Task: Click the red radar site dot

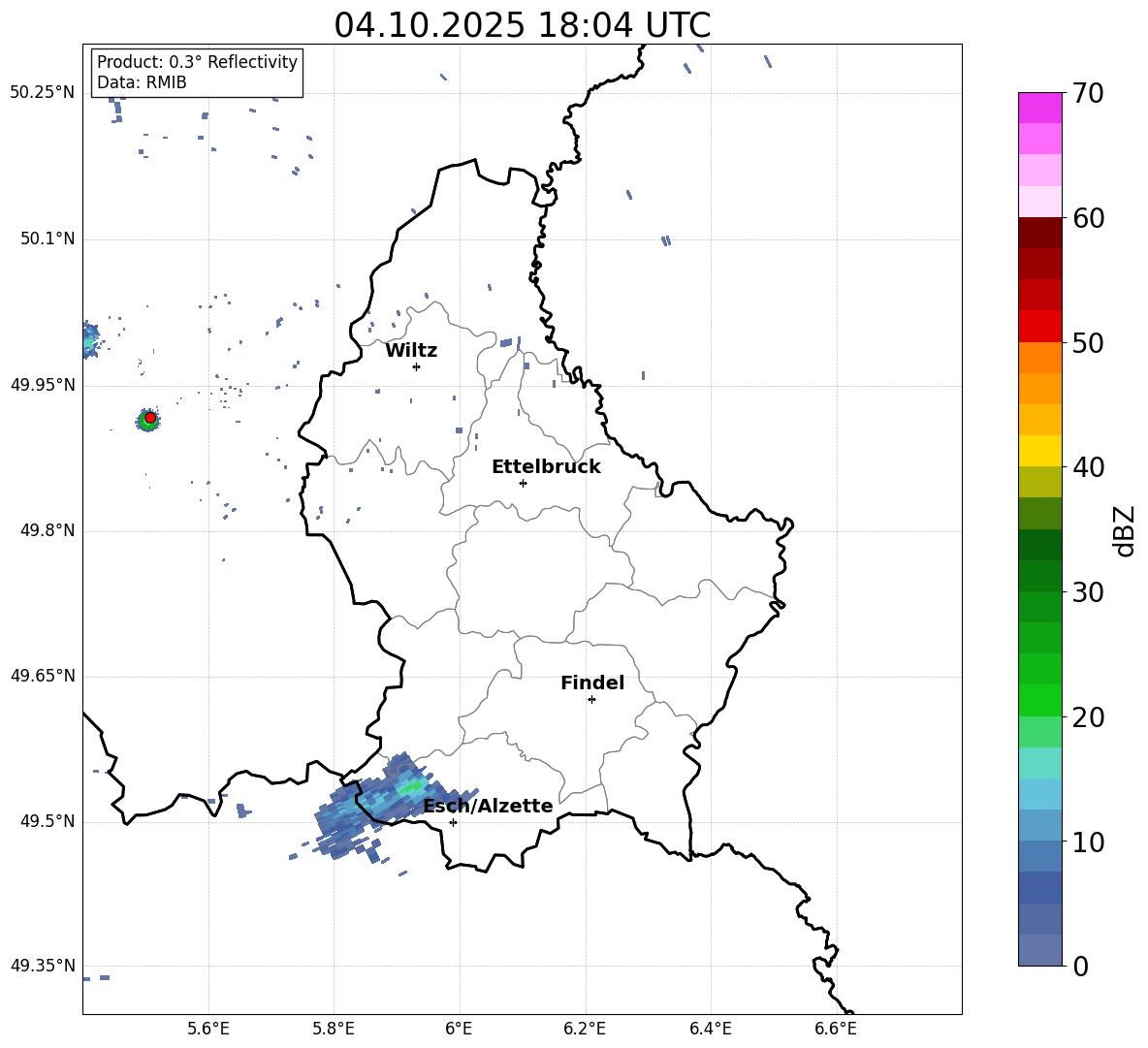Action: click(150, 417)
